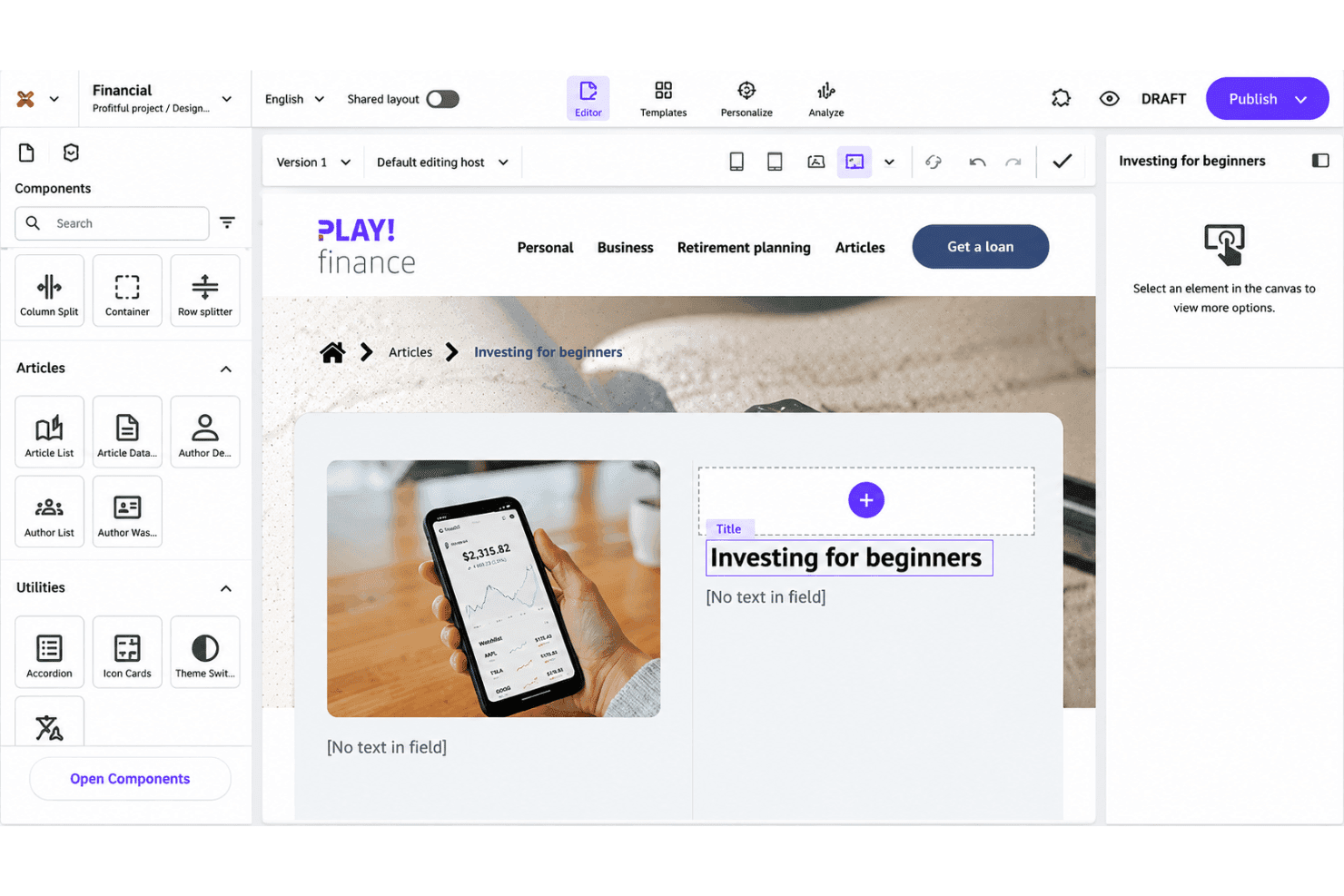
Task: Toggle the right side panel
Action: pyautogui.click(x=1320, y=161)
